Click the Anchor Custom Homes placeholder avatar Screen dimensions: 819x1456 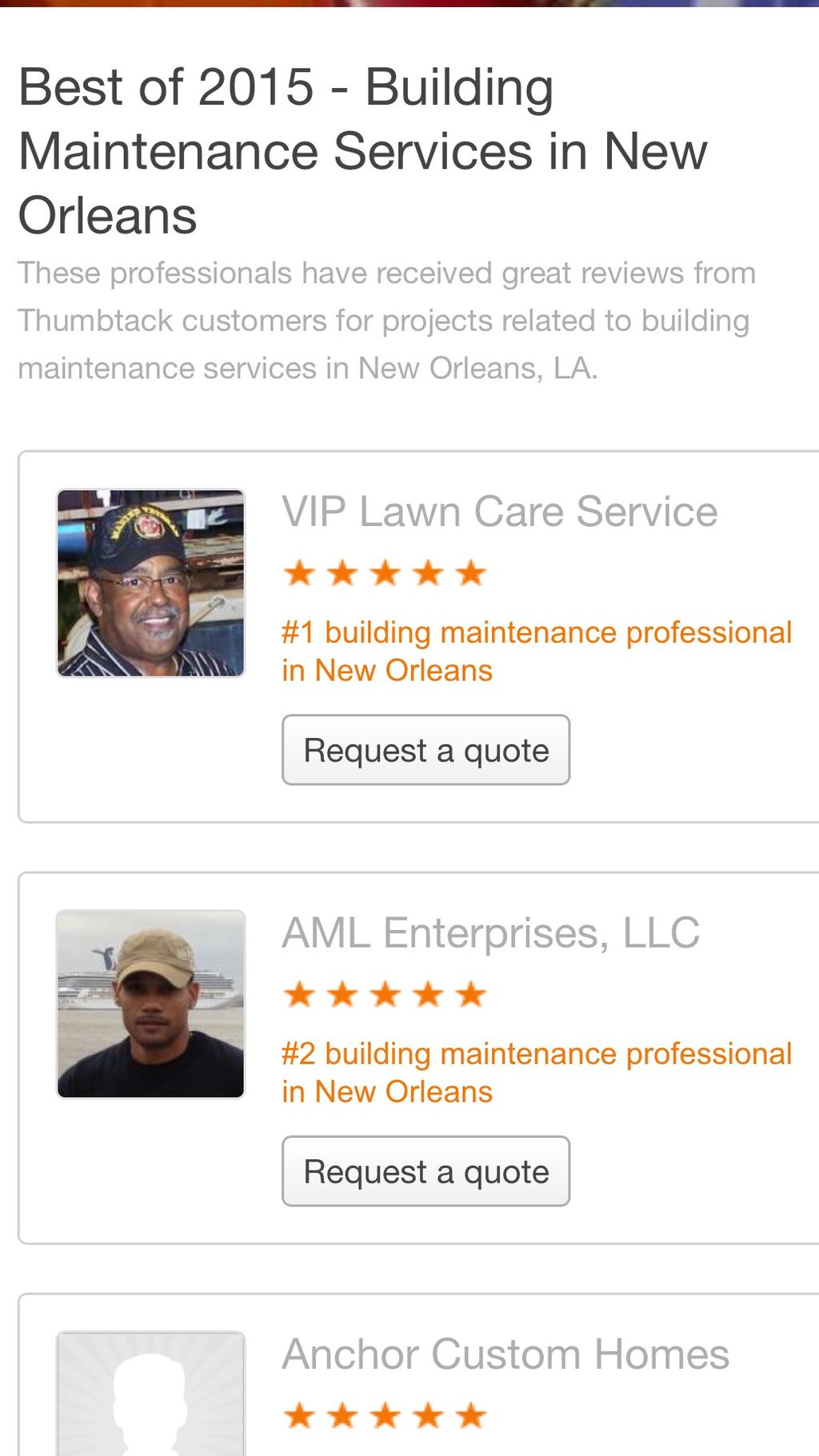point(150,1395)
